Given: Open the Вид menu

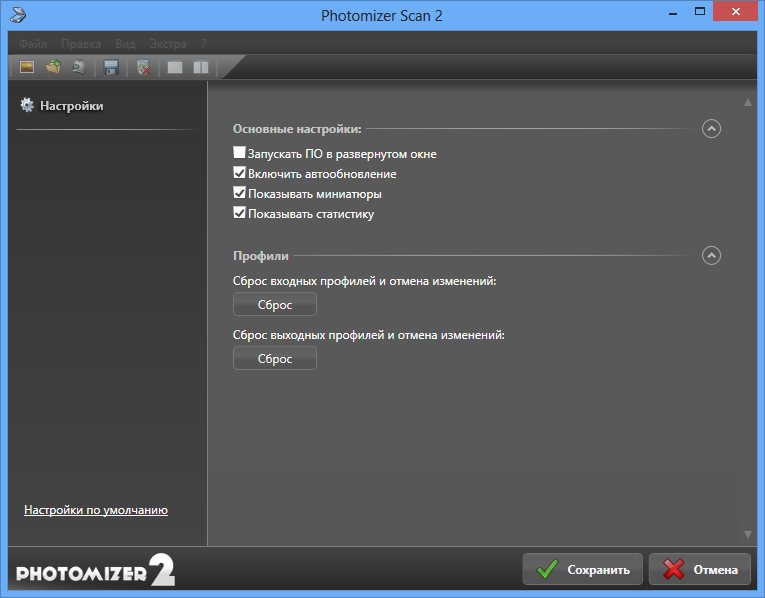Looking at the screenshot, I should coord(125,44).
